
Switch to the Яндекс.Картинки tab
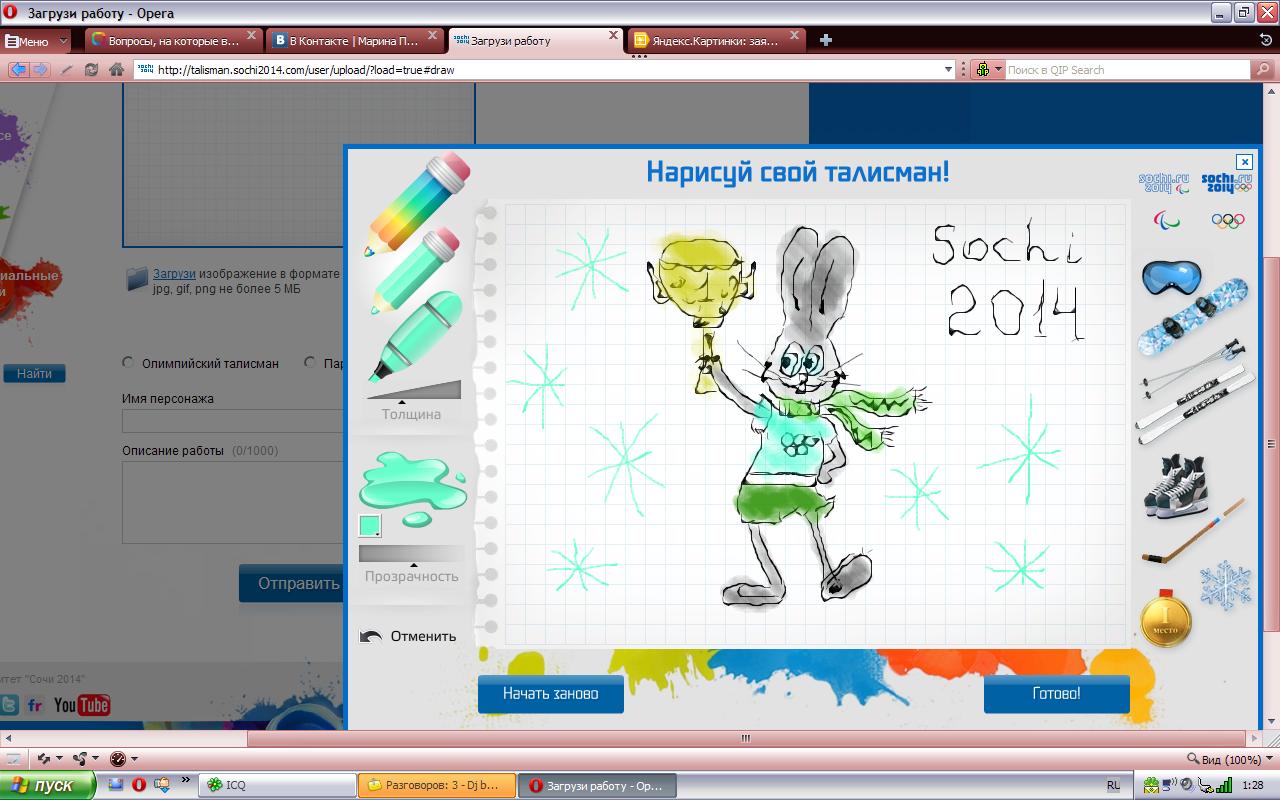coord(717,41)
